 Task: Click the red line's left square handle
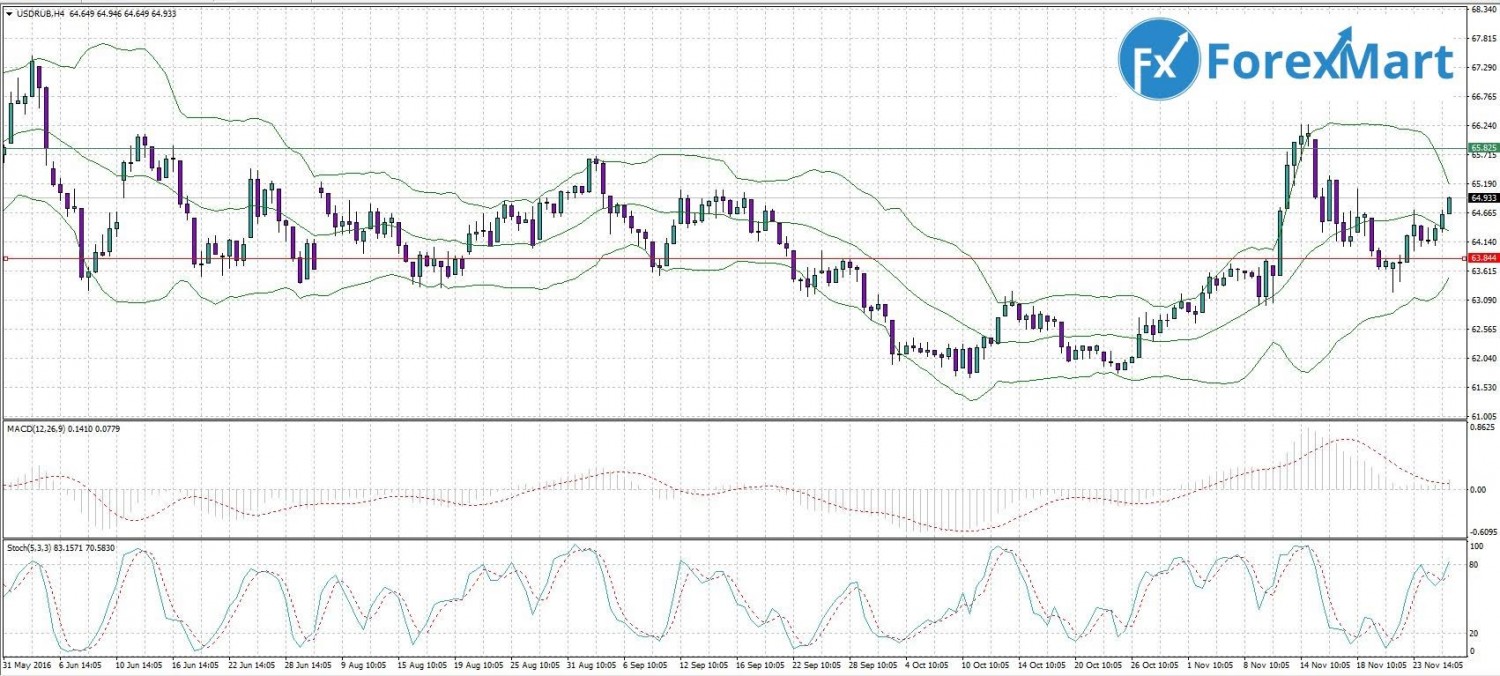pos(5,259)
